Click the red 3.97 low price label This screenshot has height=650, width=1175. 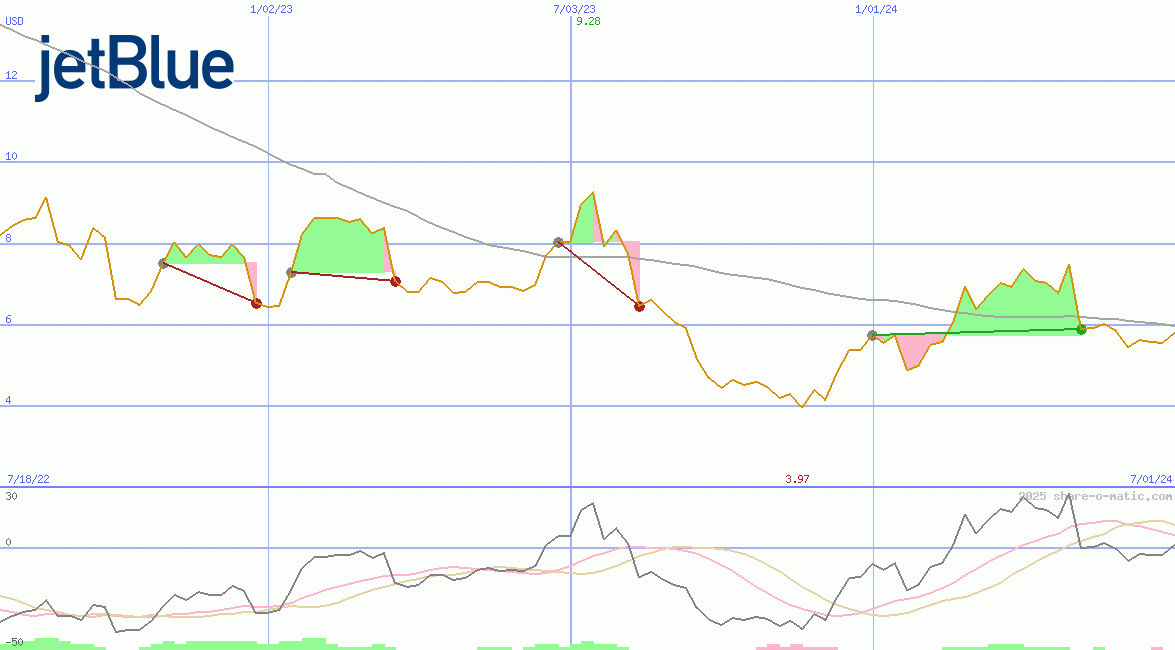[x=797, y=479]
